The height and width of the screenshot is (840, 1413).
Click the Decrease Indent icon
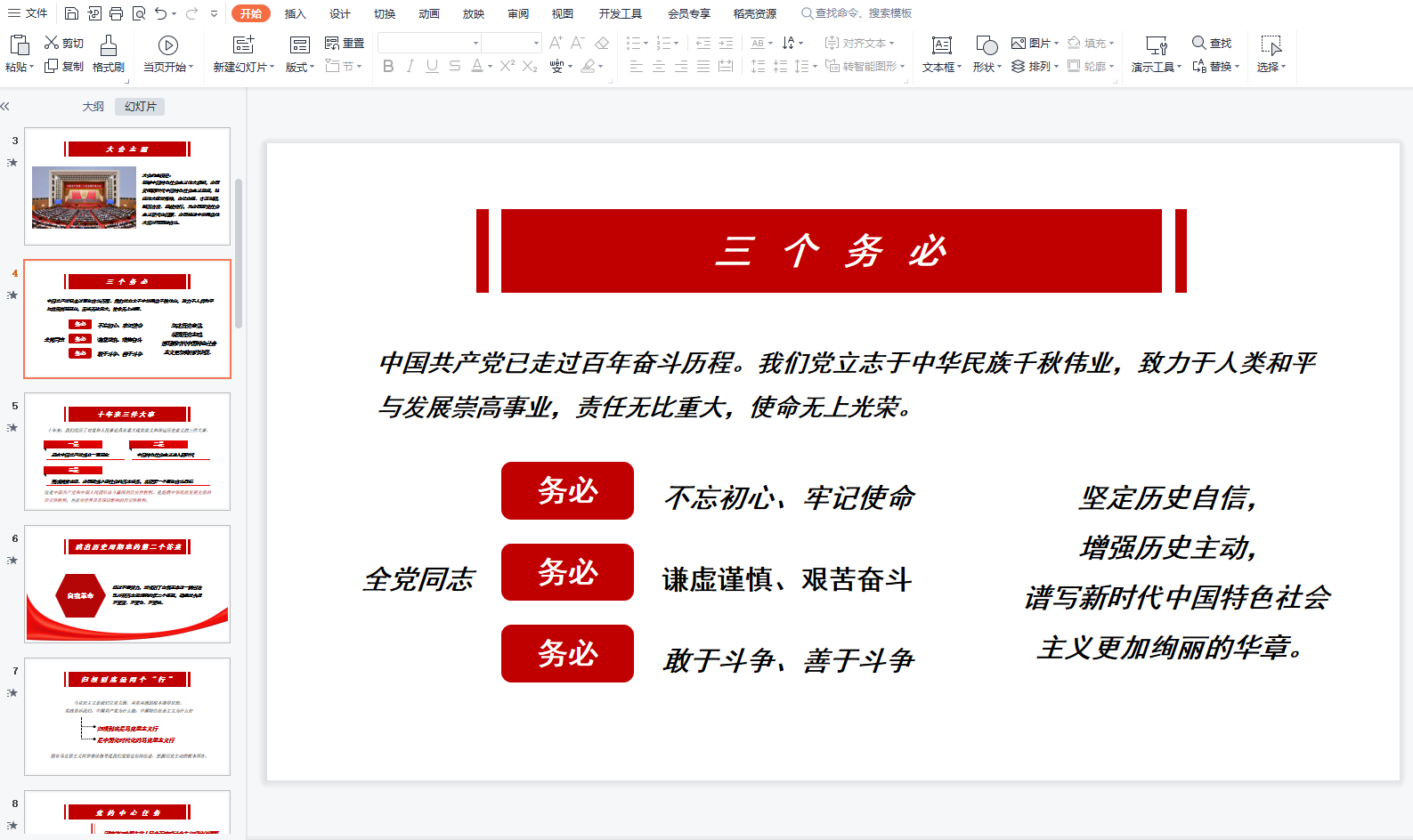coord(703,43)
